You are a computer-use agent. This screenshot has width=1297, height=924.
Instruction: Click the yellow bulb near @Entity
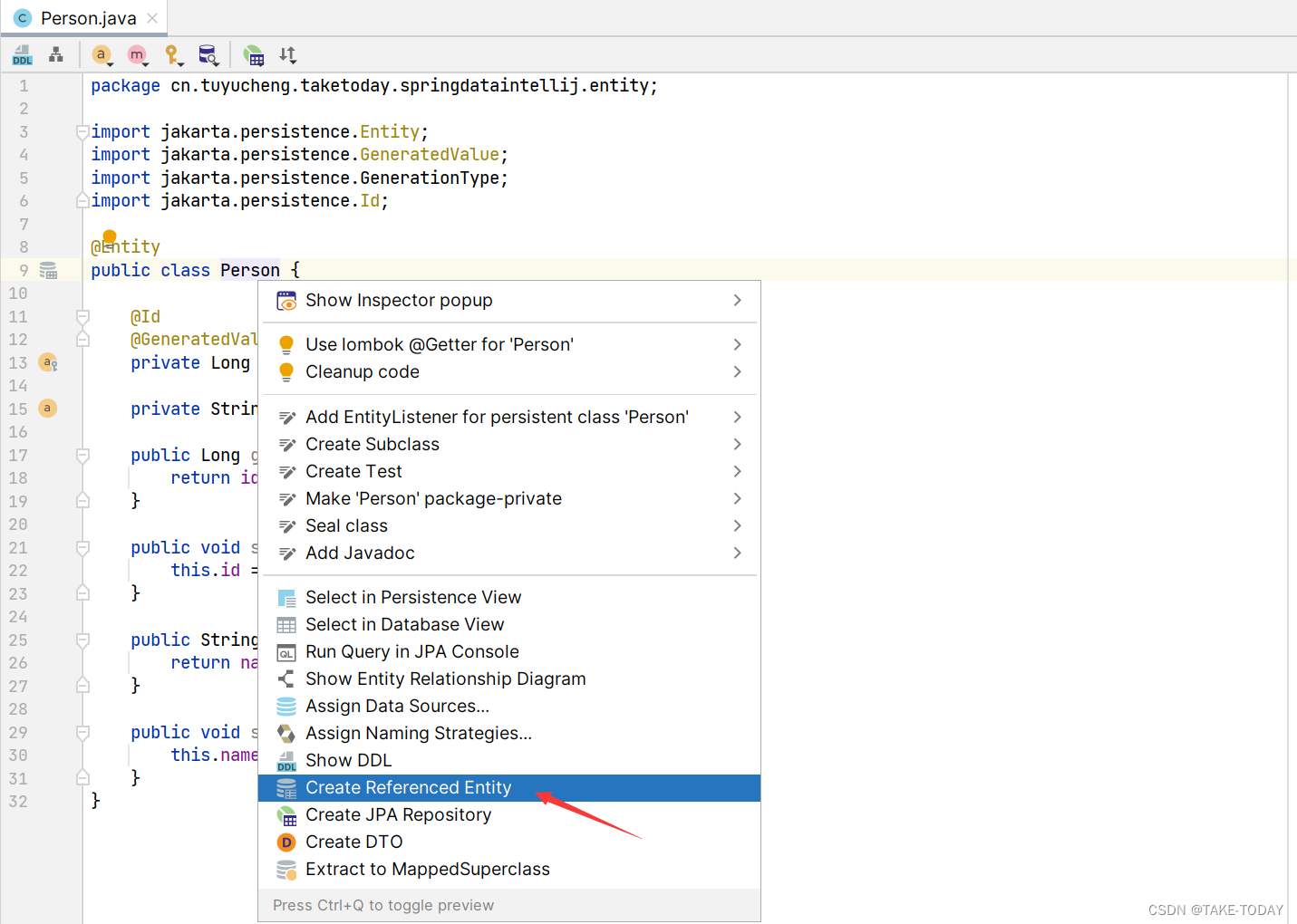click(110, 239)
